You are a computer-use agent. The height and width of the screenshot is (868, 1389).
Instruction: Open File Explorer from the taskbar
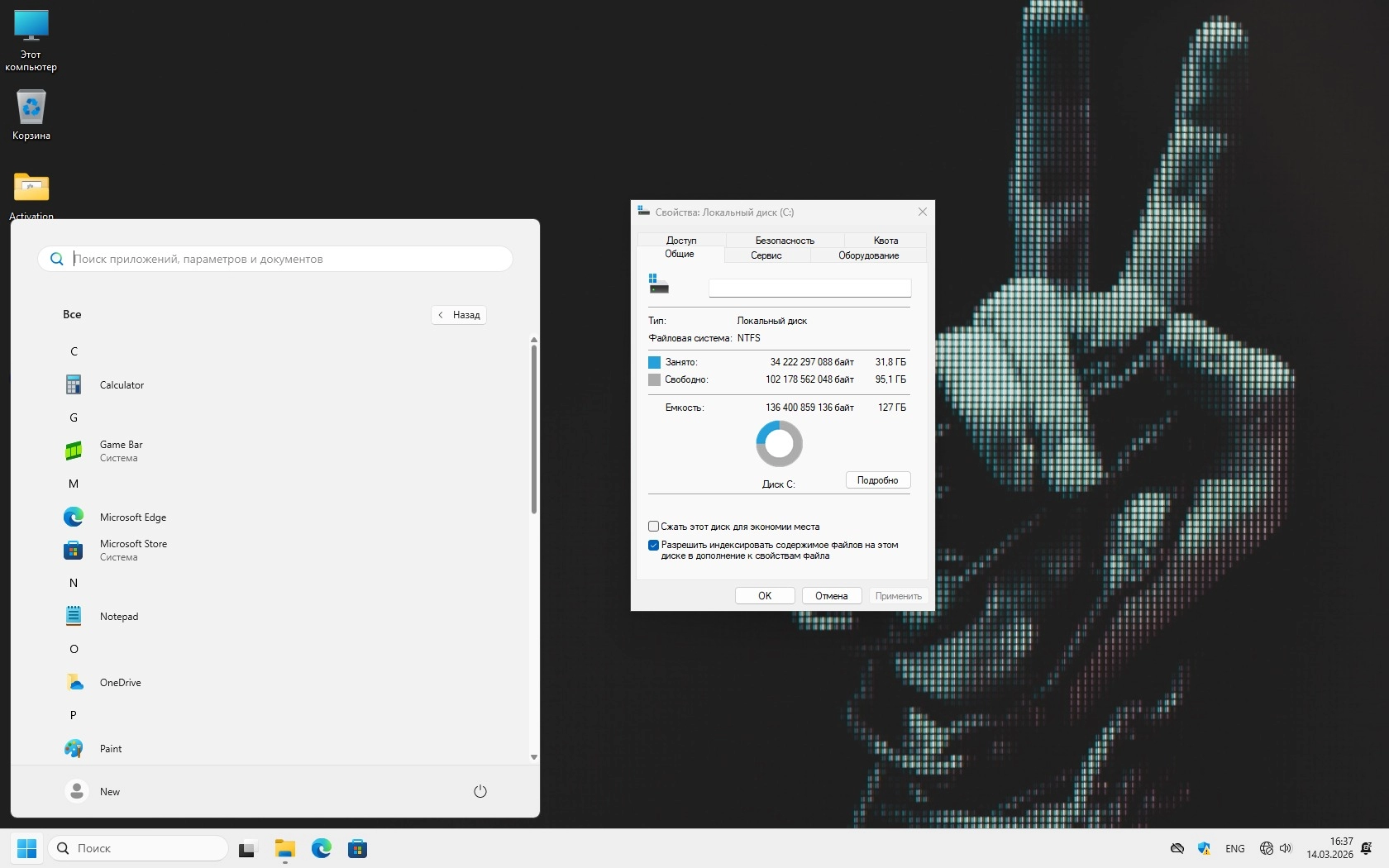(285, 848)
